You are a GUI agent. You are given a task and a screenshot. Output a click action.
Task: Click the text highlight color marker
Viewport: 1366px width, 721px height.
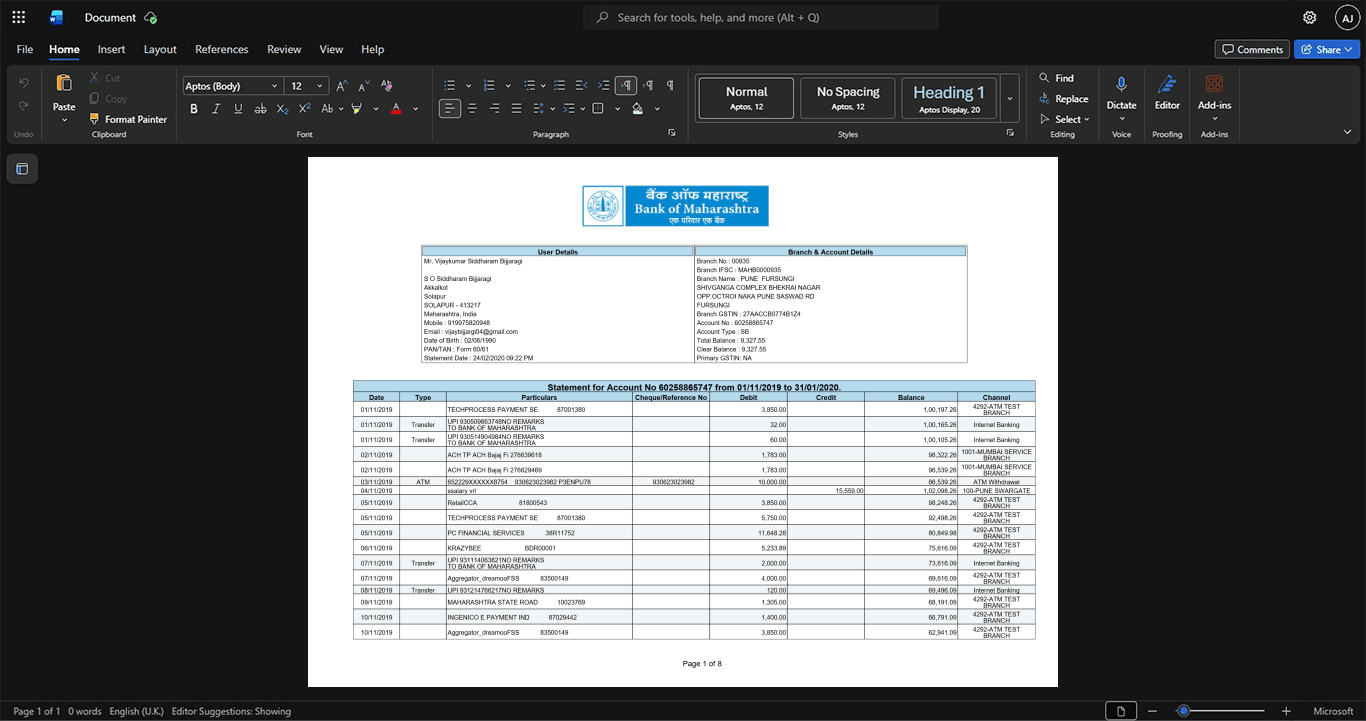(356, 108)
